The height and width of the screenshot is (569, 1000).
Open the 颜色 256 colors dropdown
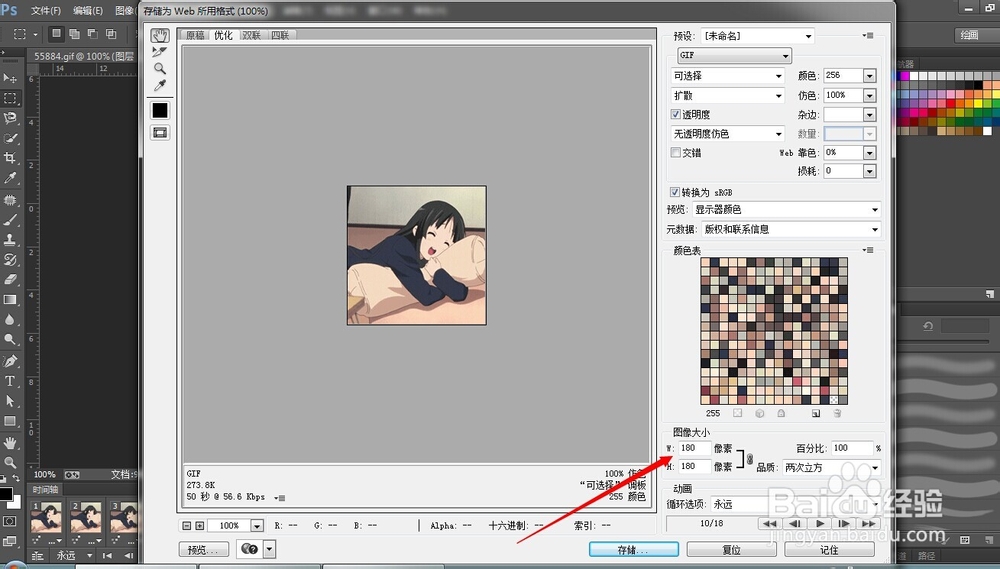click(x=870, y=76)
